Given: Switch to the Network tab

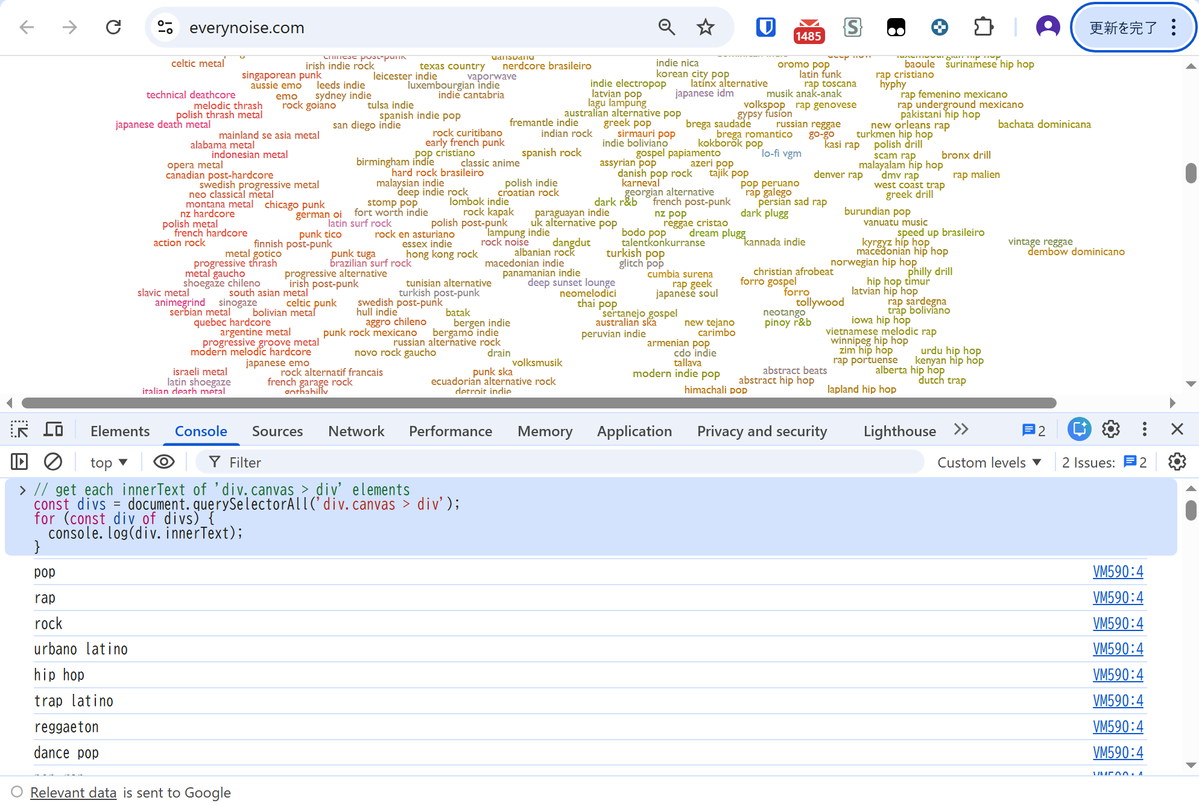Looking at the screenshot, I should (x=356, y=430).
